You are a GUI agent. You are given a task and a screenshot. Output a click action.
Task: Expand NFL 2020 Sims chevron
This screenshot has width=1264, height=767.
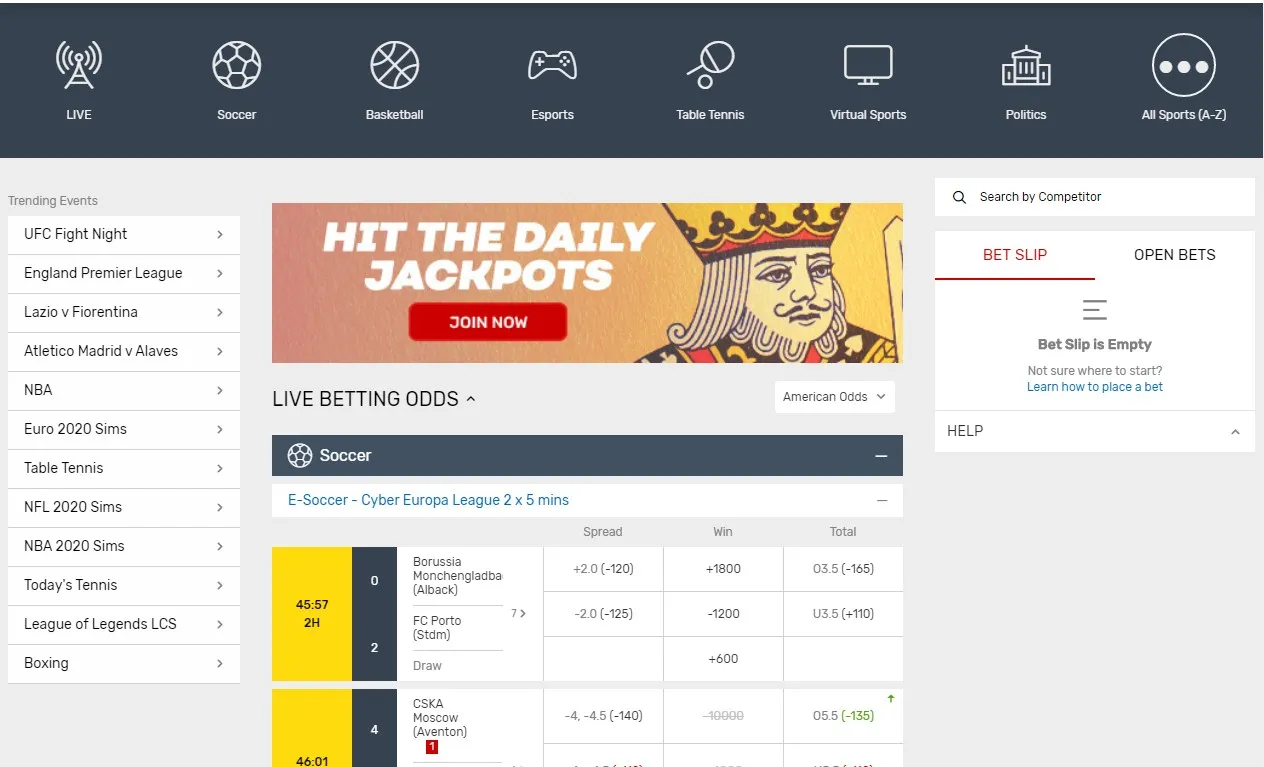click(219, 507)
